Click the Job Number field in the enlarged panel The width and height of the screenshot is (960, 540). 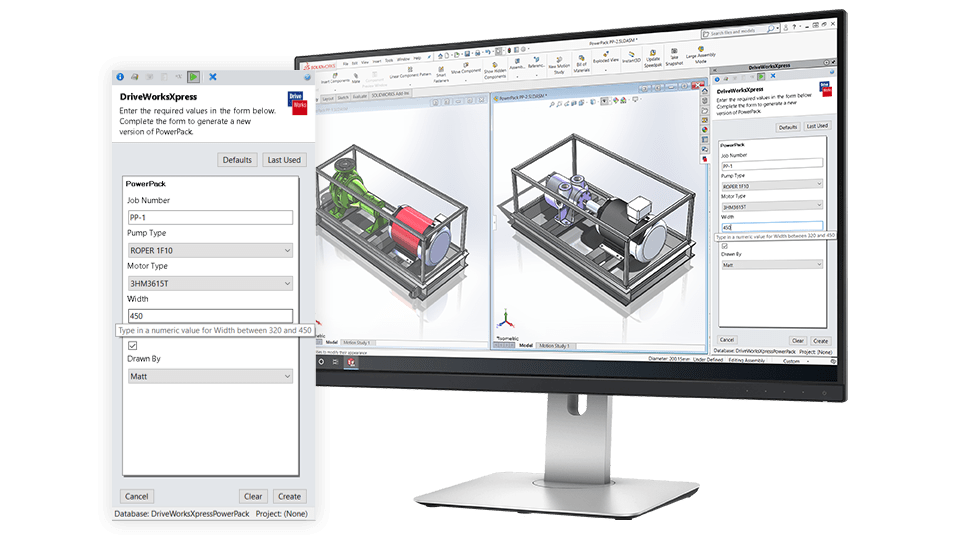(x=210, y=217)
